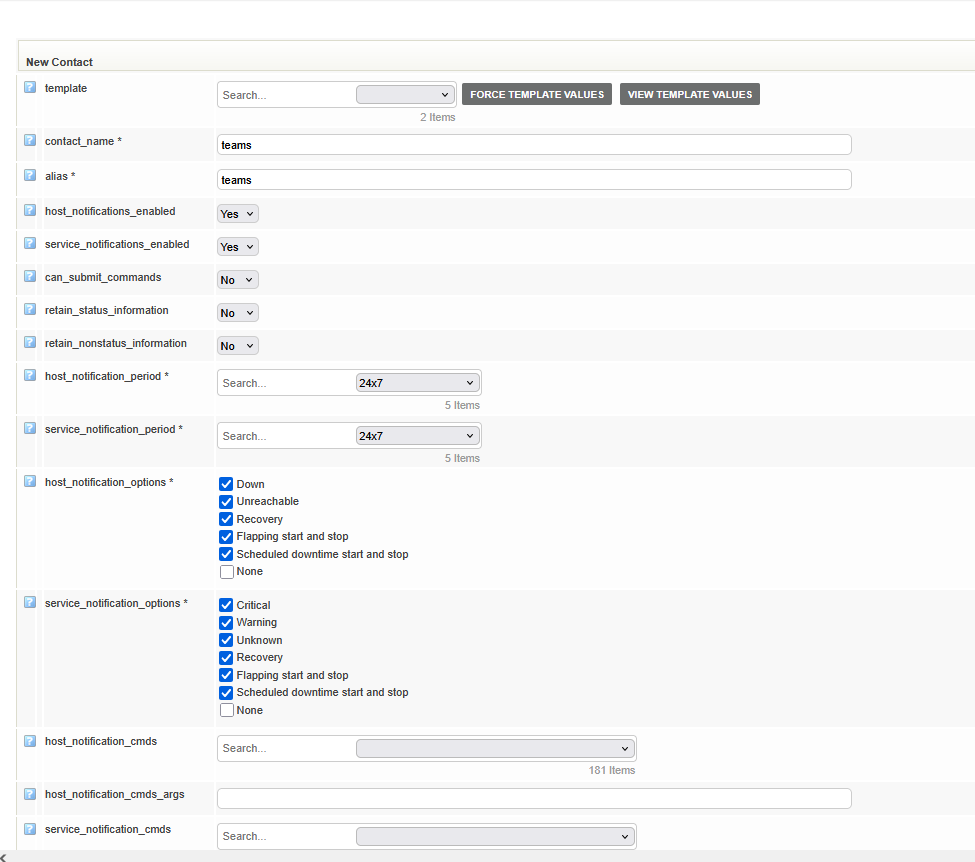
Task: Click help icon beside template field
Action: 30,87
